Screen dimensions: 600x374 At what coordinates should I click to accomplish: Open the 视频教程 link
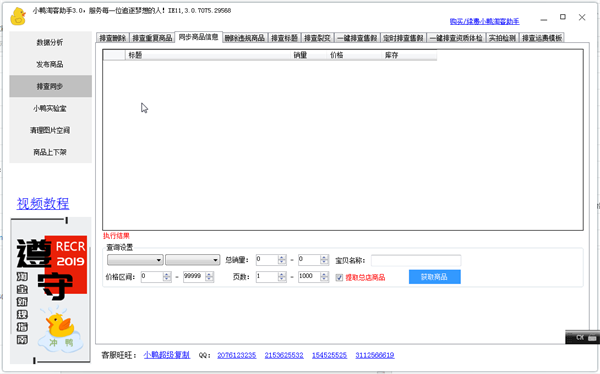pos(43,203)
